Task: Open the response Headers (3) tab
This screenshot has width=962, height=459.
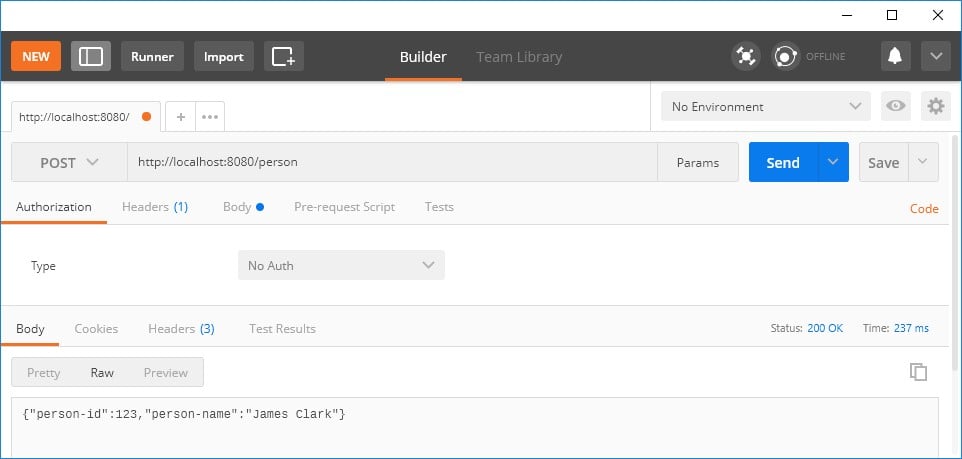Action: pyautogui.click(x=181, y=329)
